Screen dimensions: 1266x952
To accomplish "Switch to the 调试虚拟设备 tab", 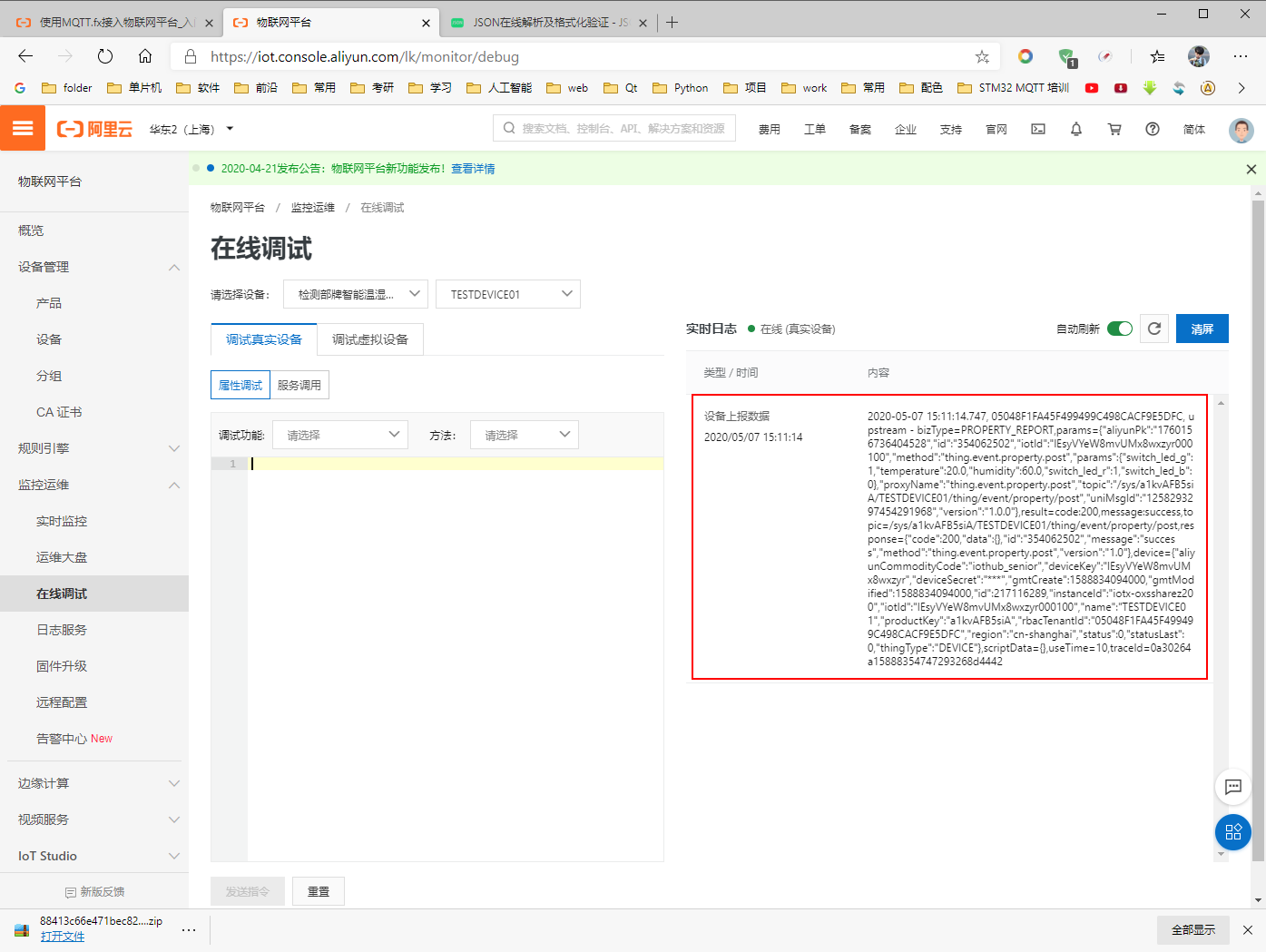I will (x=370, y=339).
